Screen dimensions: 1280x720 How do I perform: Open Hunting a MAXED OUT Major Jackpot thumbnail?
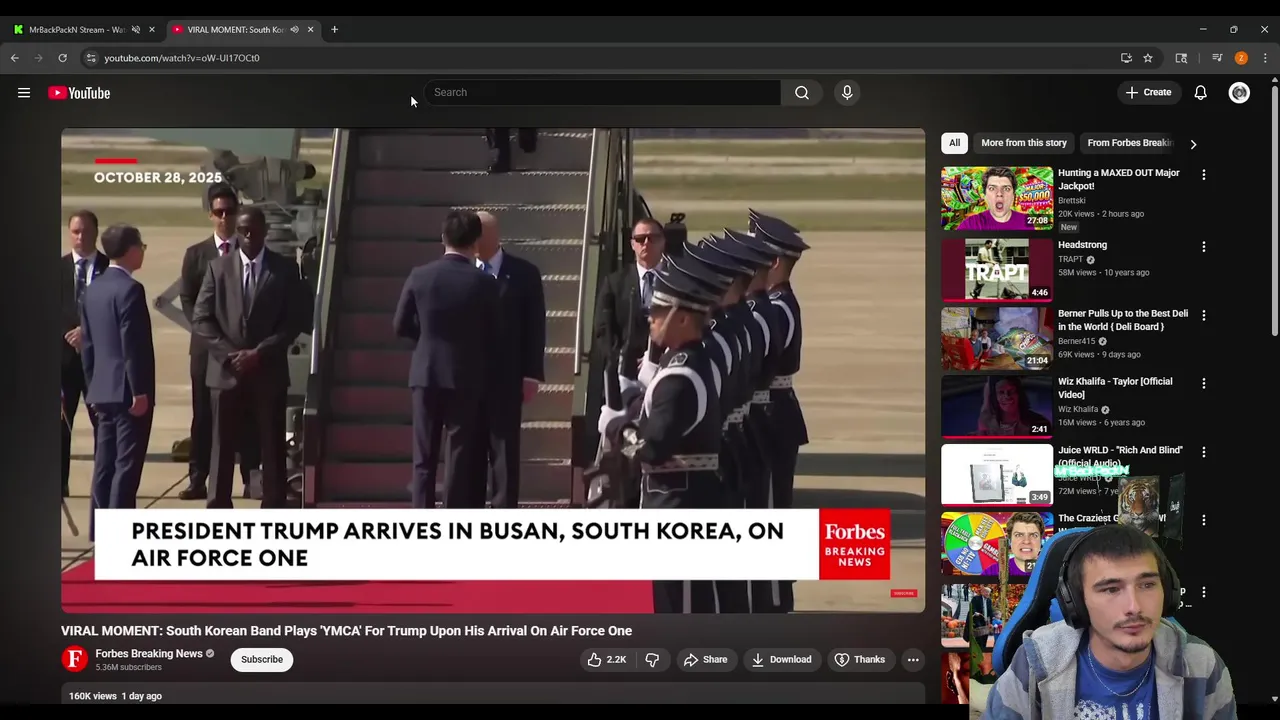point(997,198)
